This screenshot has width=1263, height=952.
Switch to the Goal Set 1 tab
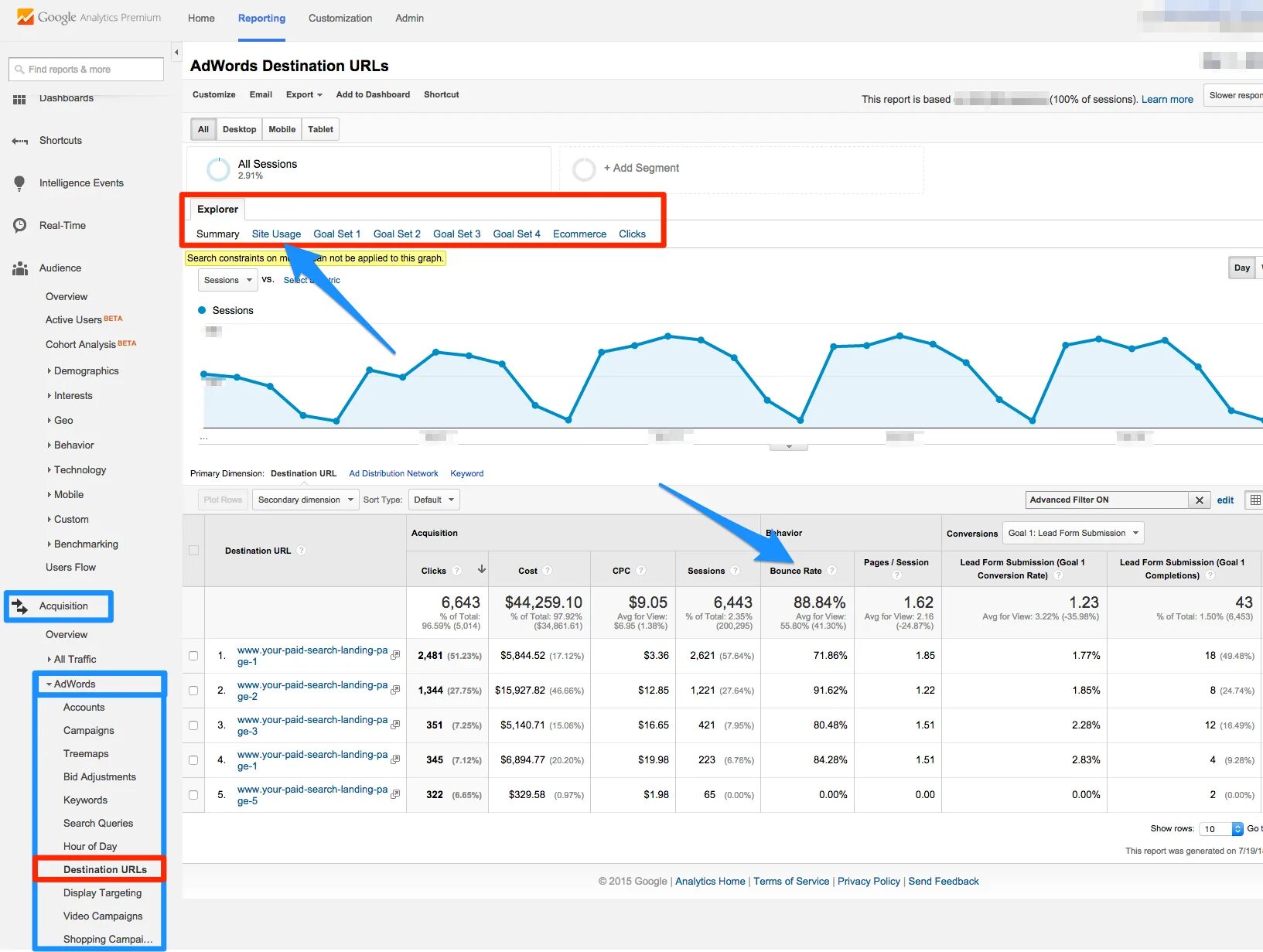tap(336, 234)
